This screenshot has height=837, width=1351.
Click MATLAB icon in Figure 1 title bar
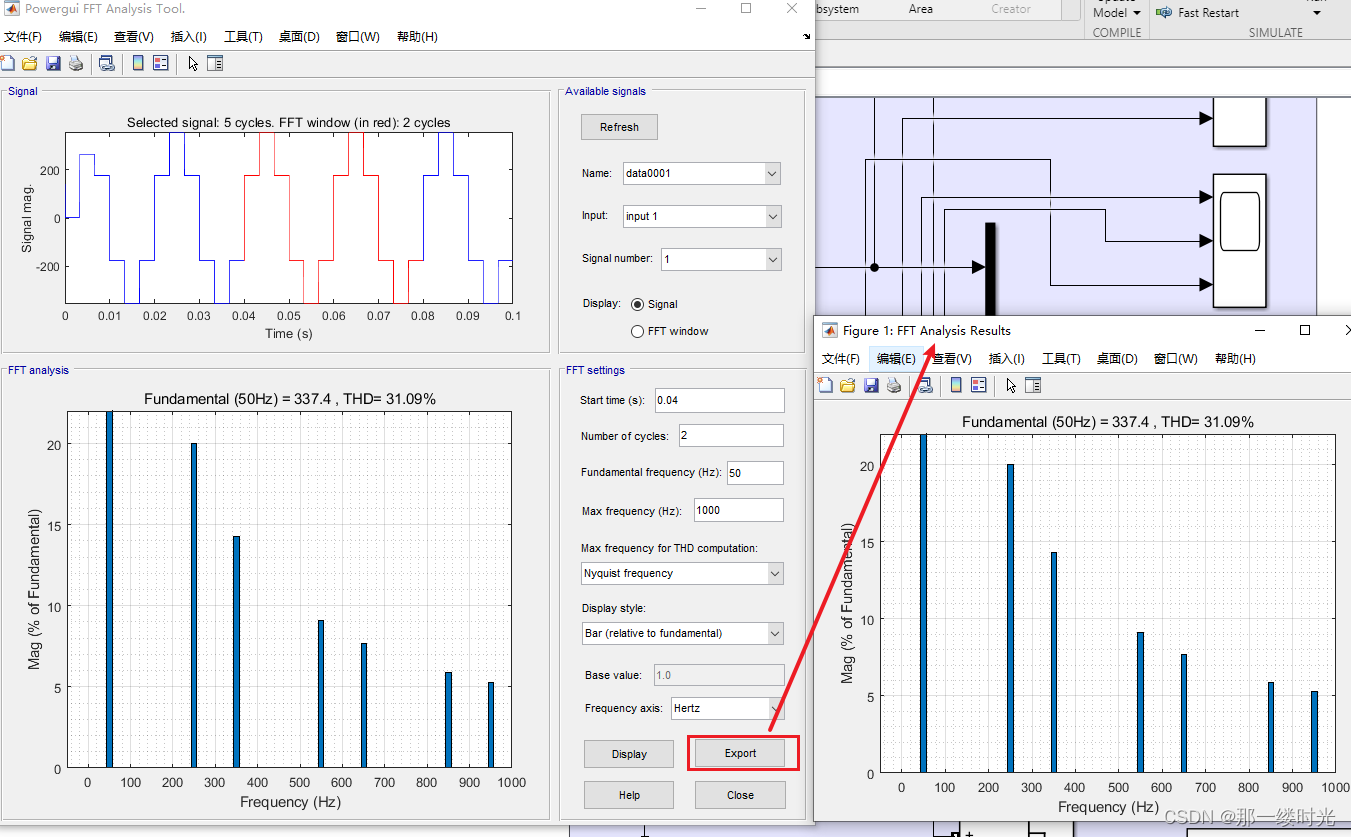[x=830, y=330]
